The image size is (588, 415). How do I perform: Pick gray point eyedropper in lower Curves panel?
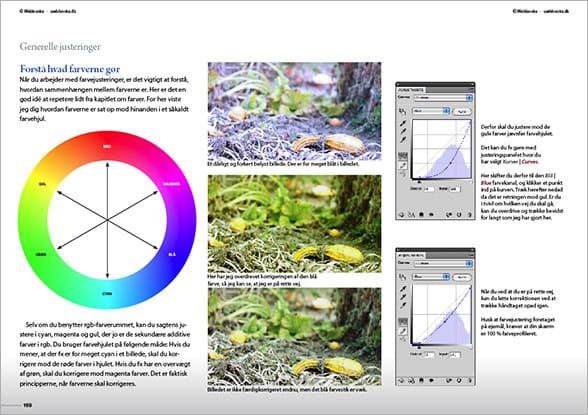point(403,297)
